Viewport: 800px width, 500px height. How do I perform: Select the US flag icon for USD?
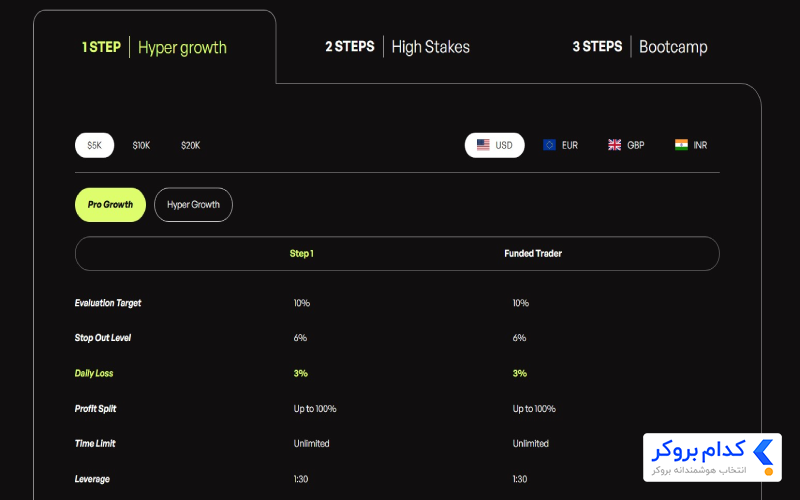tap(483, 145)
